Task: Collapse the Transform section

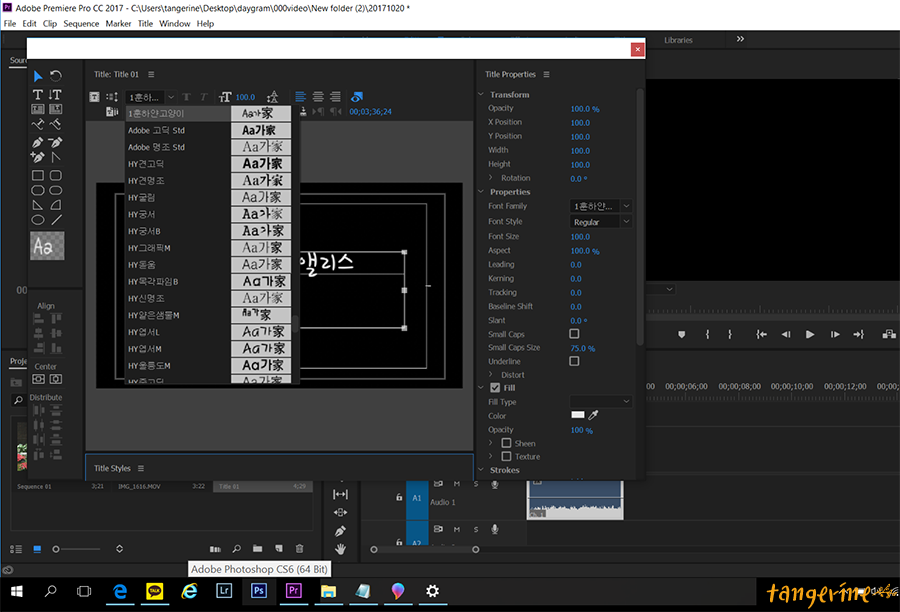Action: pos(481,94)
